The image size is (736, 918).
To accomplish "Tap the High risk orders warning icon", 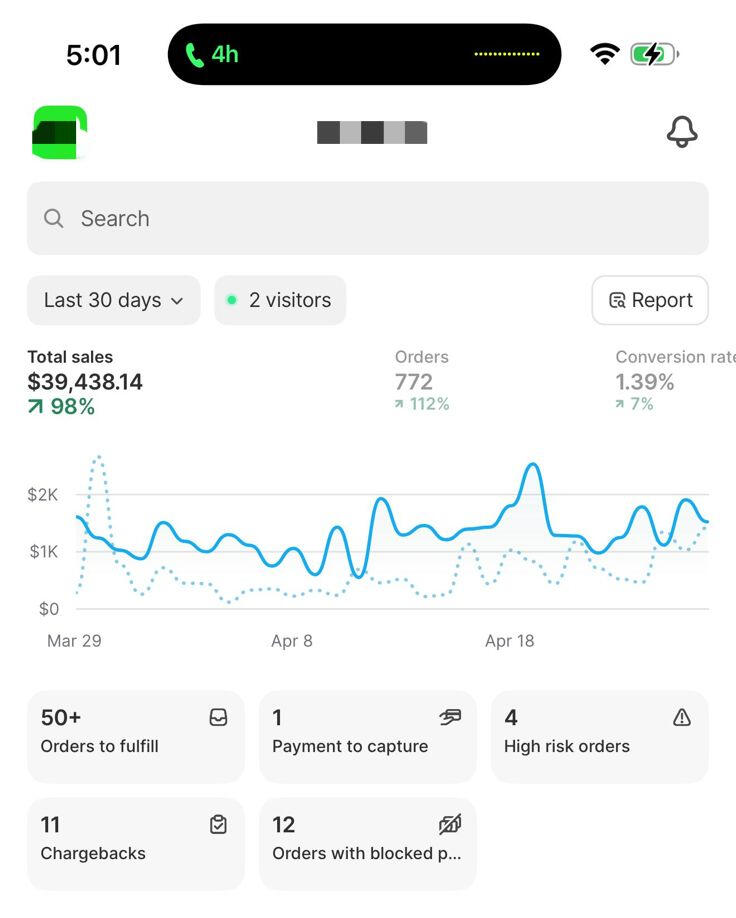I will pyautogui.click(x=682, y=717).
